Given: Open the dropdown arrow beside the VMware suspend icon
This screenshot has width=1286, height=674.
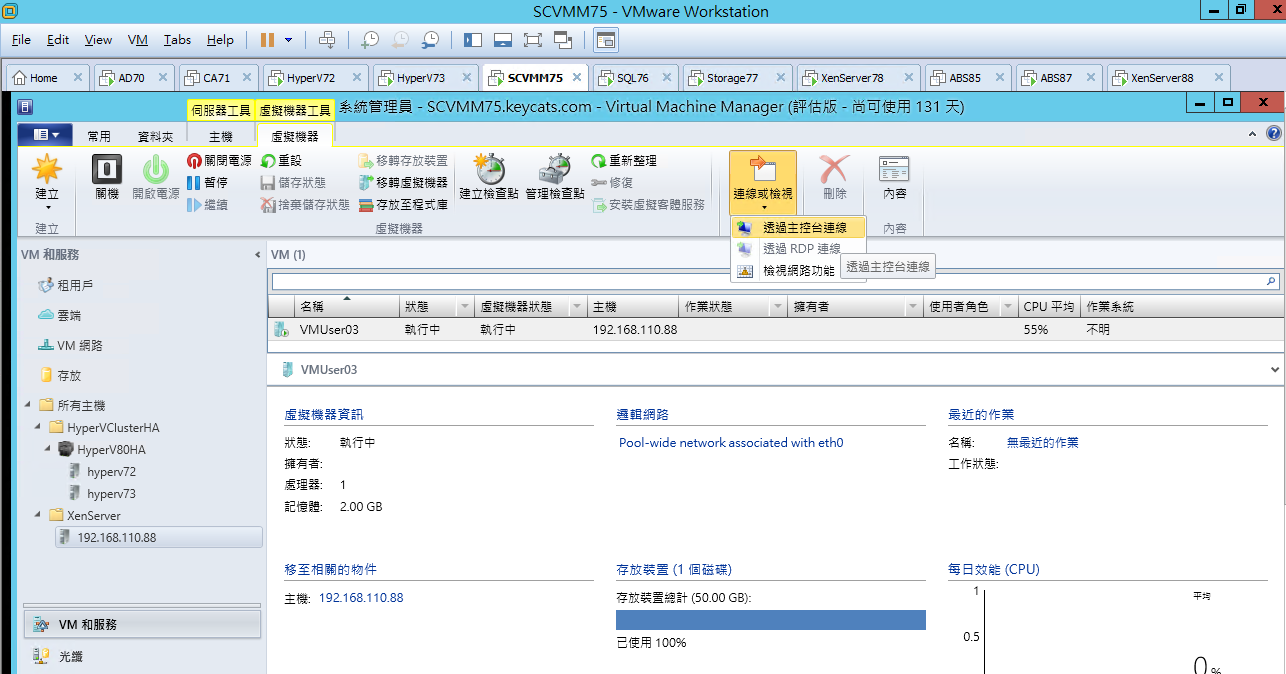Looking at the screenshot, I should 289,40.
